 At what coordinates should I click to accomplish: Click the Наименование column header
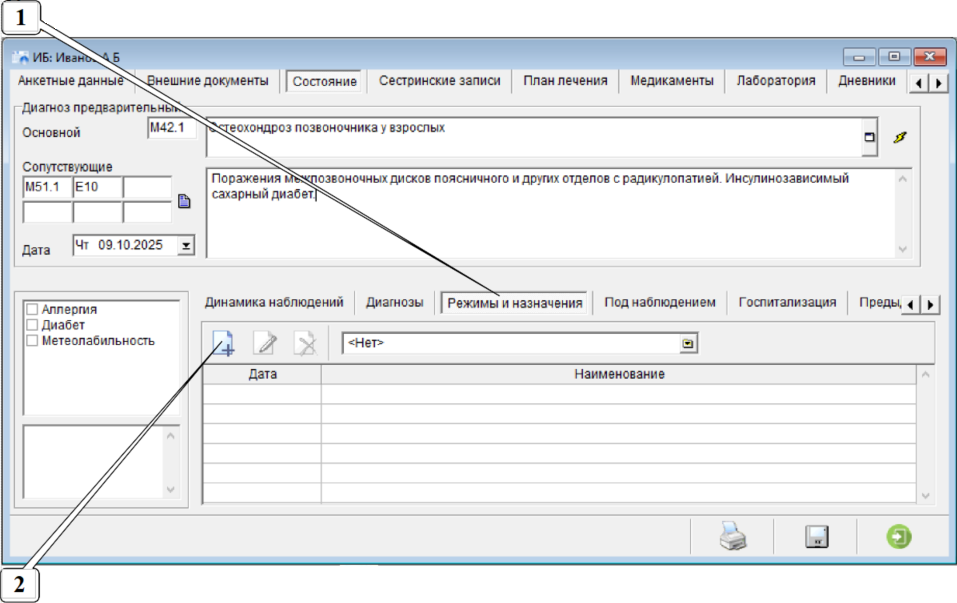pos(619,374)
